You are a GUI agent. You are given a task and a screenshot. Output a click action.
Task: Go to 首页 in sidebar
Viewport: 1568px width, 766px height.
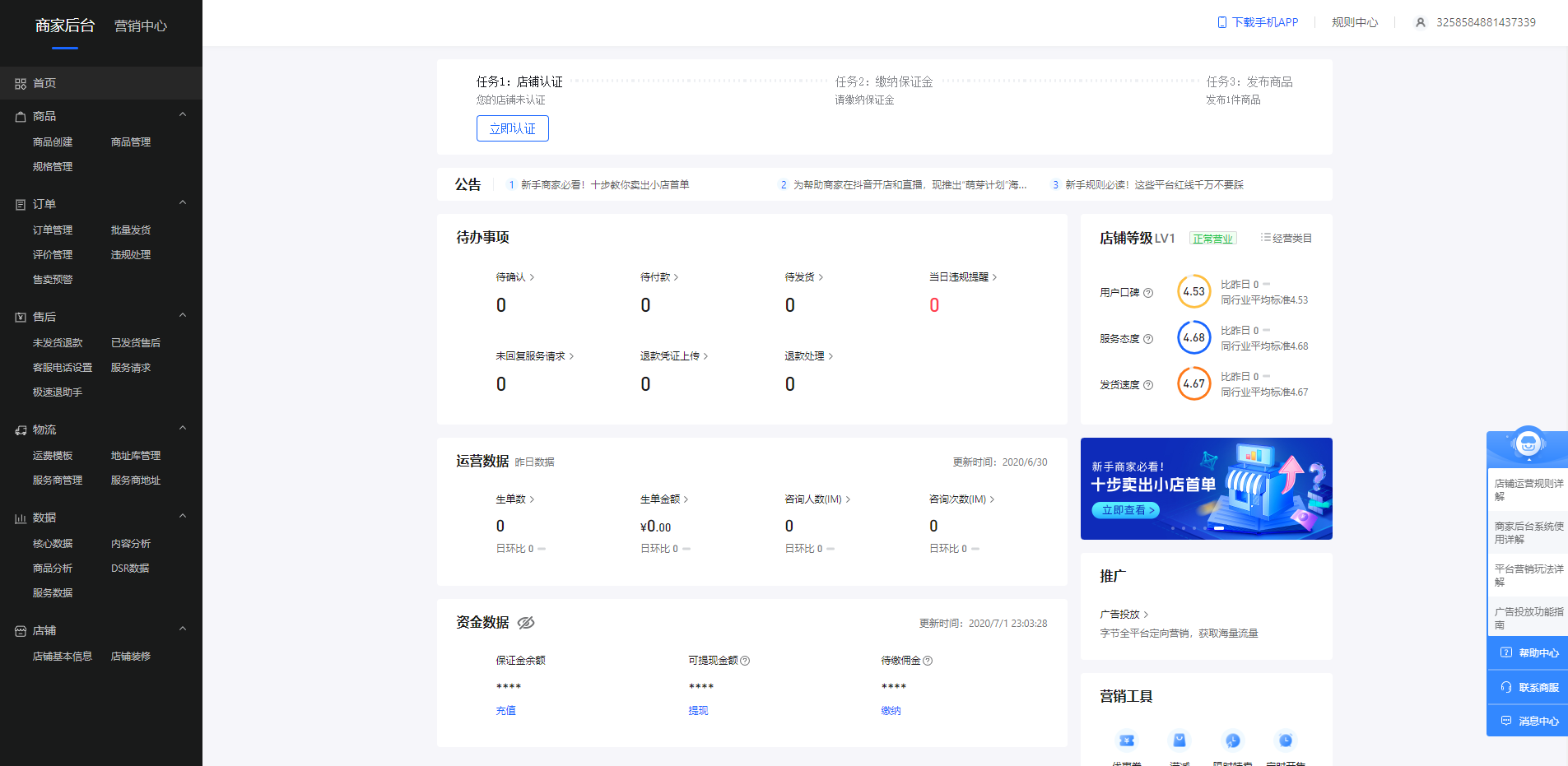(101, 83)
